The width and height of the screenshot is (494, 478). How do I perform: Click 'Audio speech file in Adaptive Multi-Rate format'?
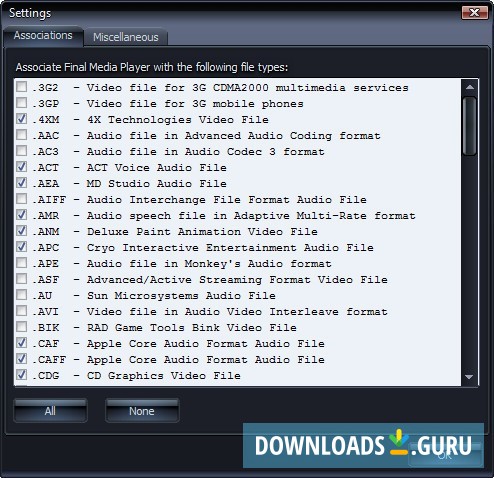pyautogui.click(x=251, y=216)
